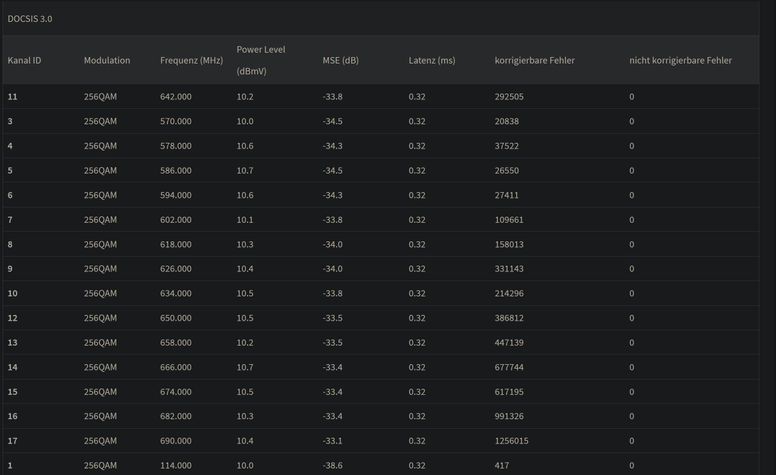Click the korrigierbare Fehler column header

[x=534, y=61]
